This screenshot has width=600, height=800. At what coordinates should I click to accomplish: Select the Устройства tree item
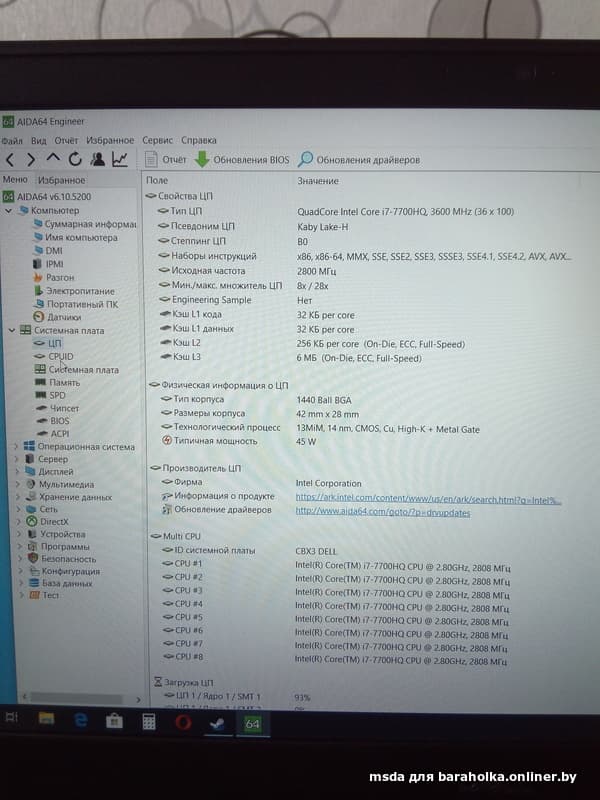click(x=56, y=534)
